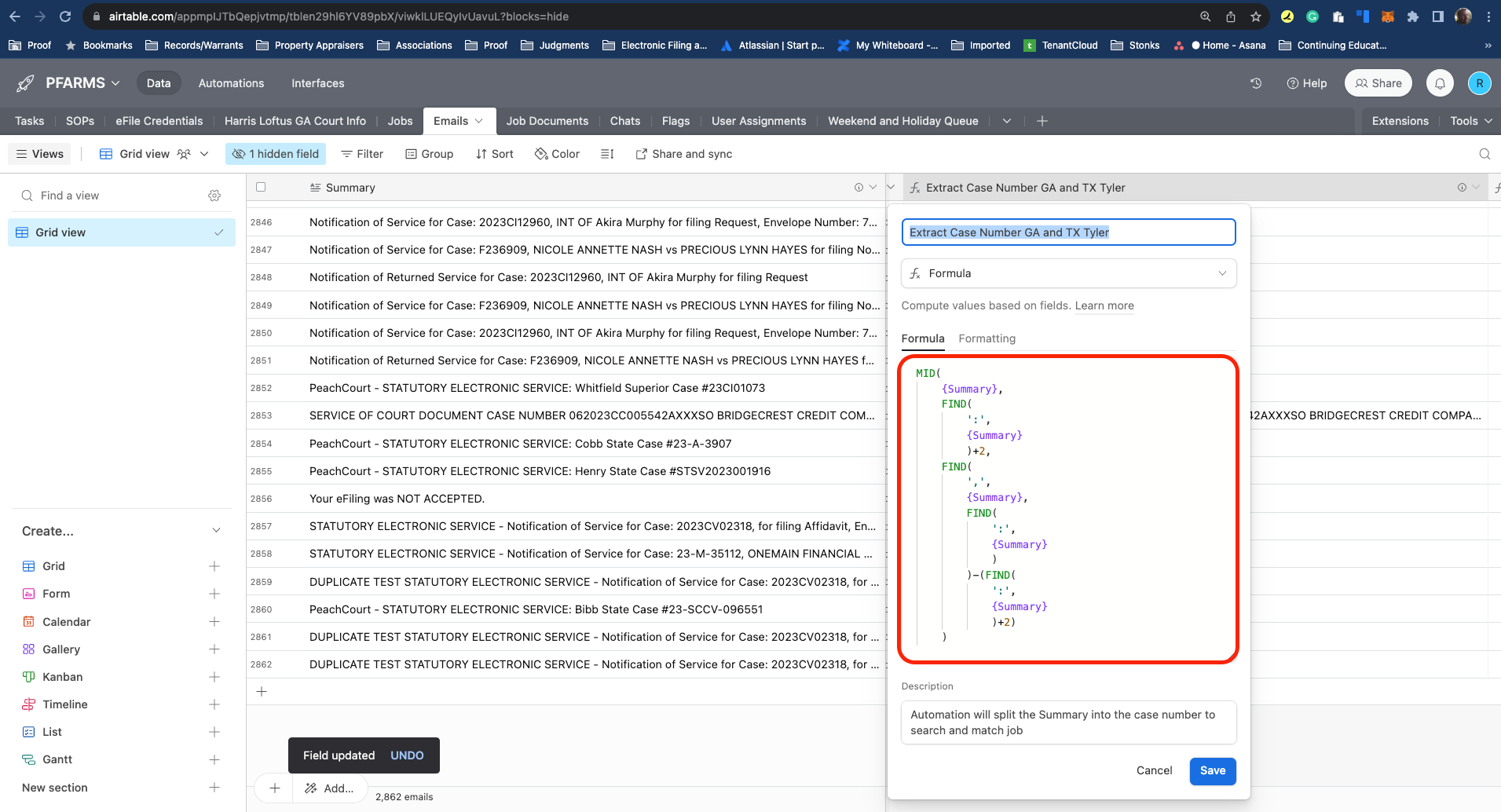This screenshot has width=1501, height=812.
Task: Toggle select-all rows checkbox
Action: pos(261,187)
